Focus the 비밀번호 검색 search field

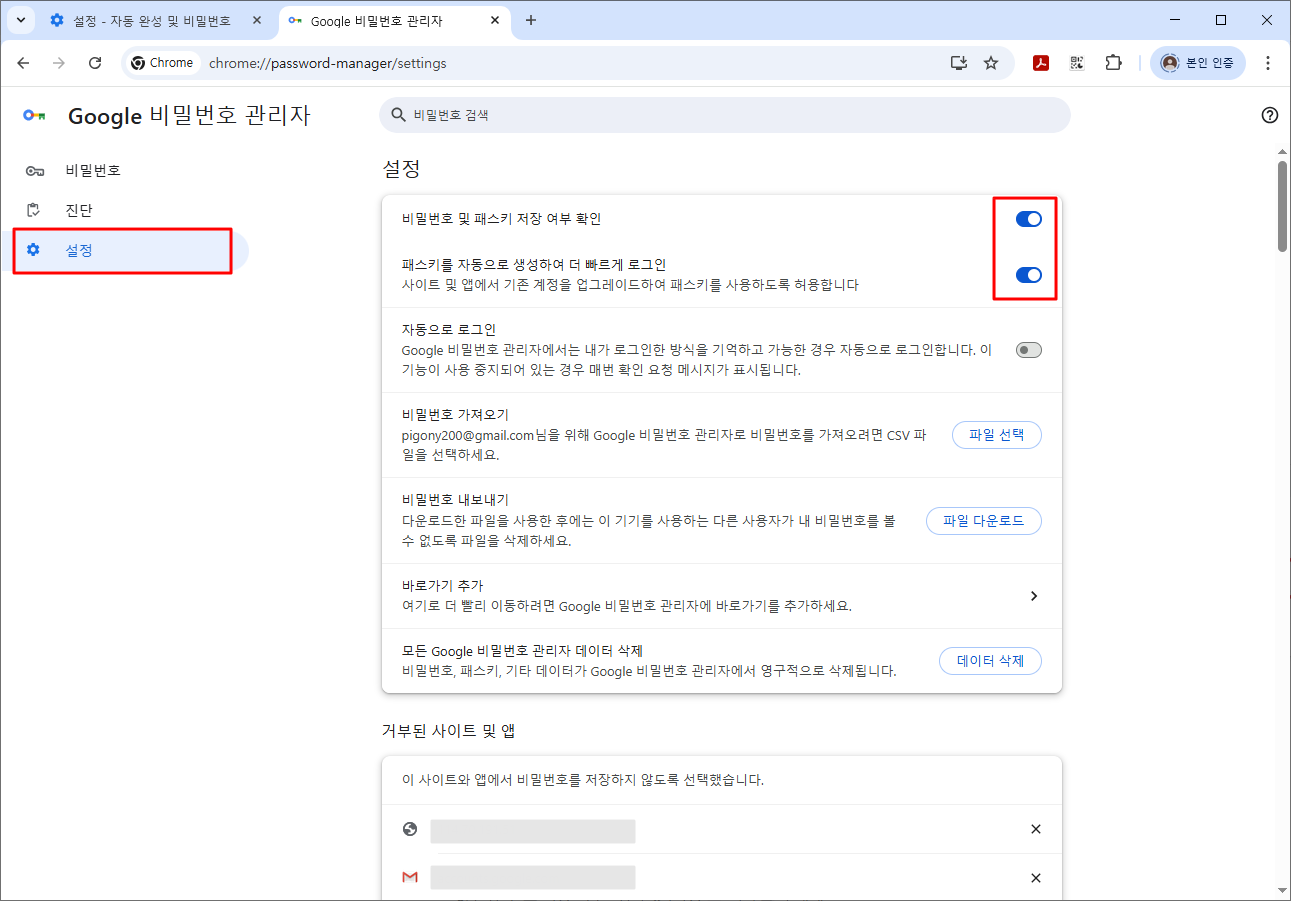click(x=725, y=115)
